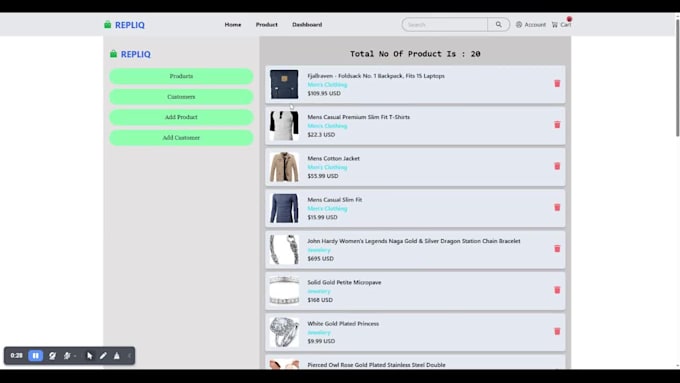Click the recording timer 0:28

[x=16, y=356]
